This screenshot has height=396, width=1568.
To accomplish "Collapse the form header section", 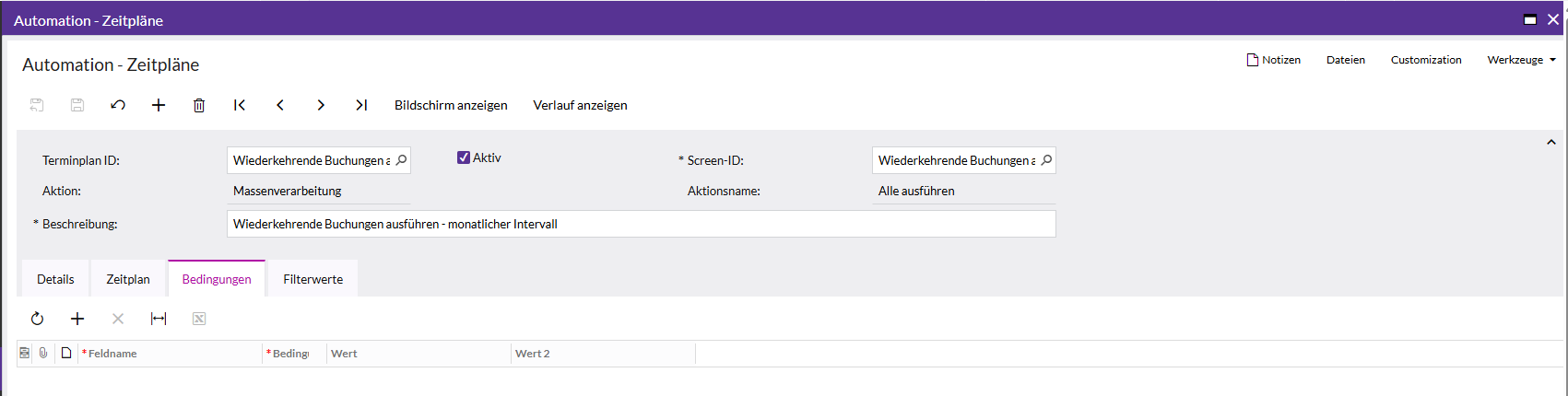I will click(1551, 142).
